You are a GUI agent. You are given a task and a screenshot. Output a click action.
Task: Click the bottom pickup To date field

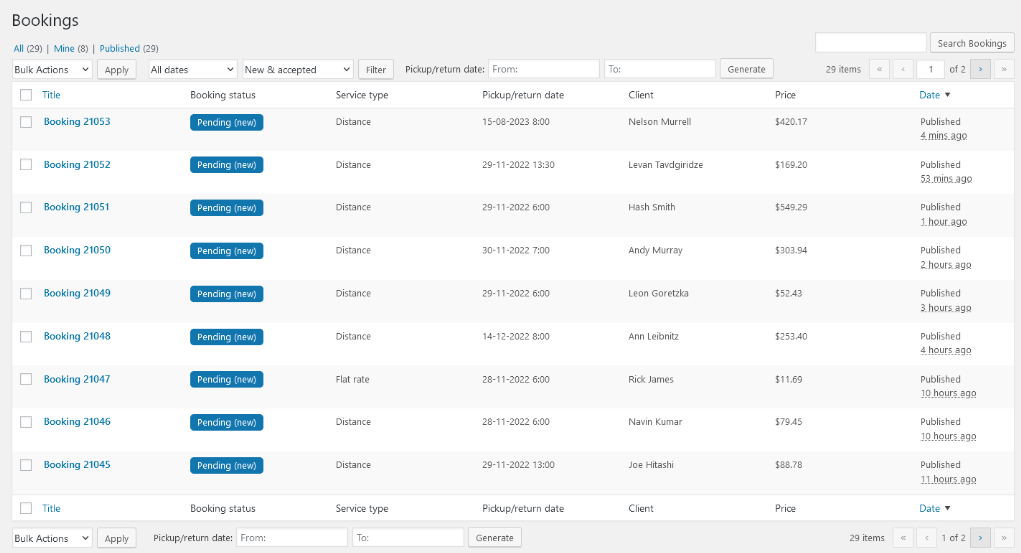point(408,538)
